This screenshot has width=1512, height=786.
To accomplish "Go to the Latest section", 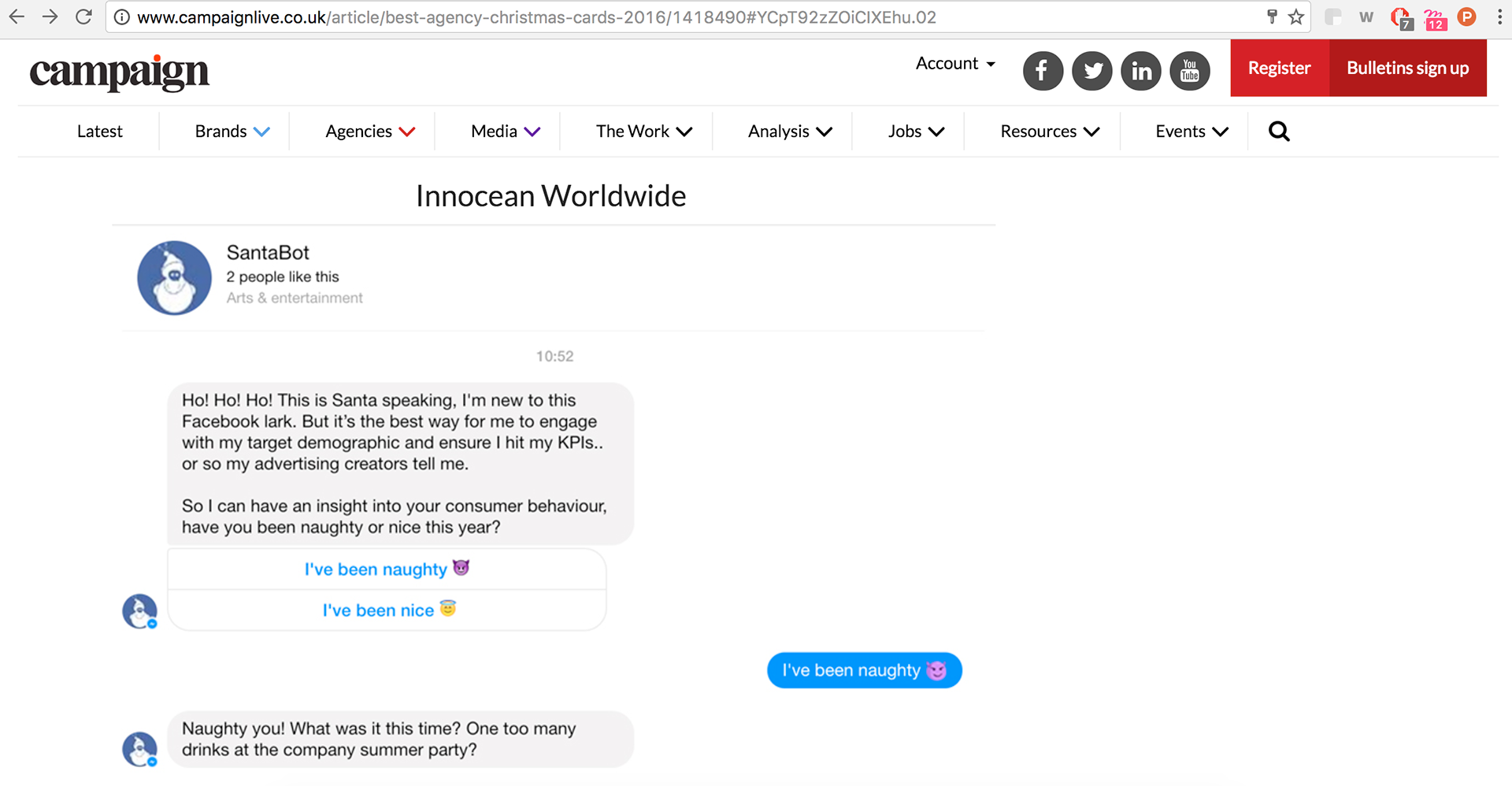I will tap(100, 132).
